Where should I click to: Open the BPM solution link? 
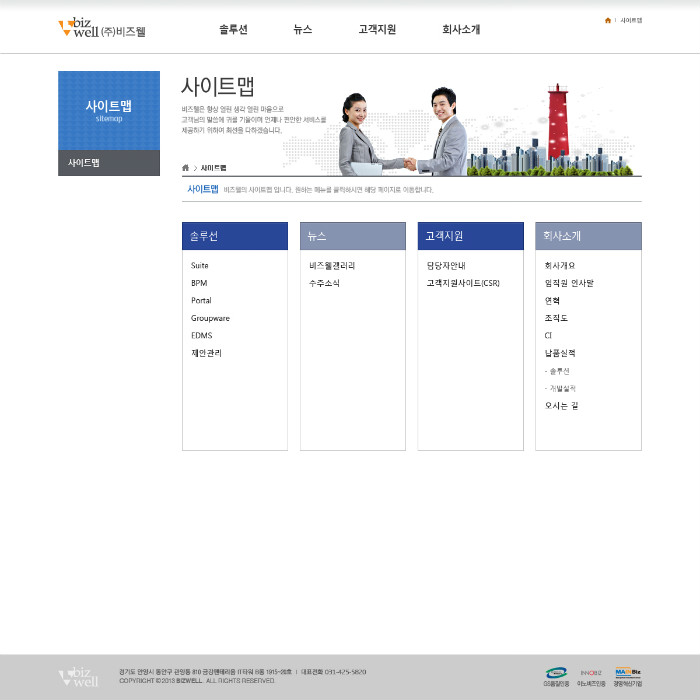199,283
